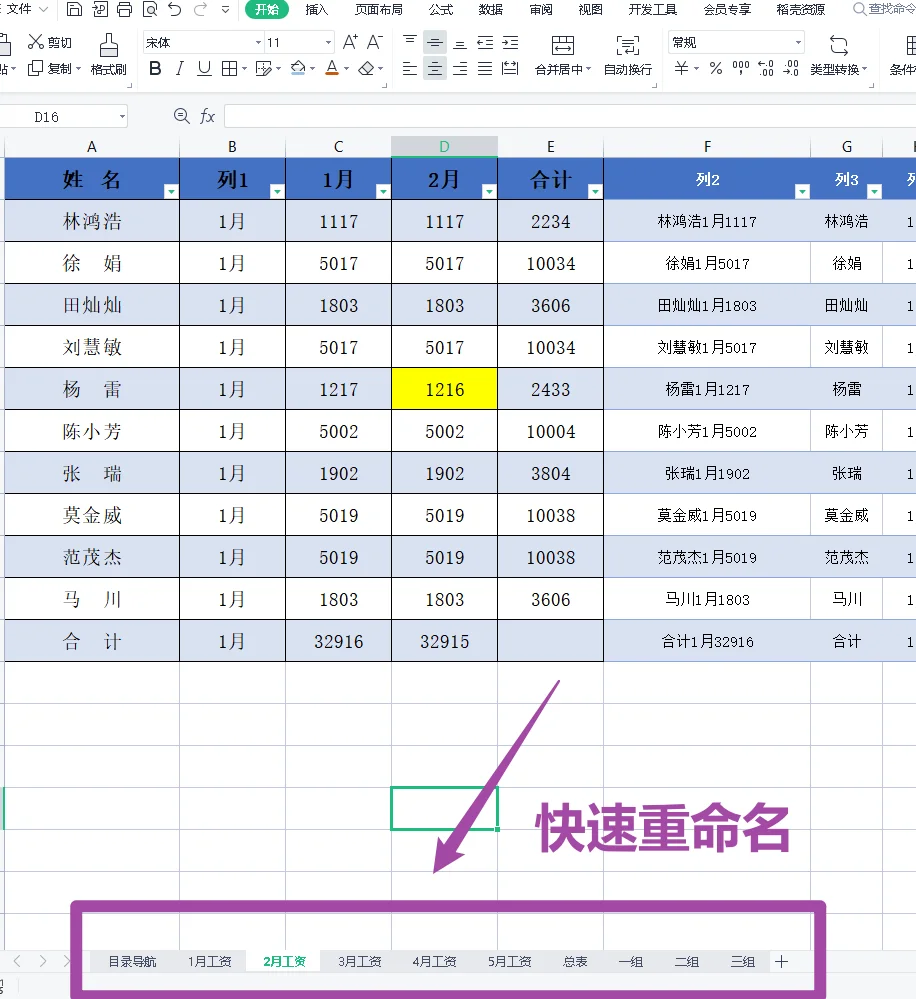Open the 3月工资 sheet tab
Viewport: 916px width, 999px height.
(359, 962)
